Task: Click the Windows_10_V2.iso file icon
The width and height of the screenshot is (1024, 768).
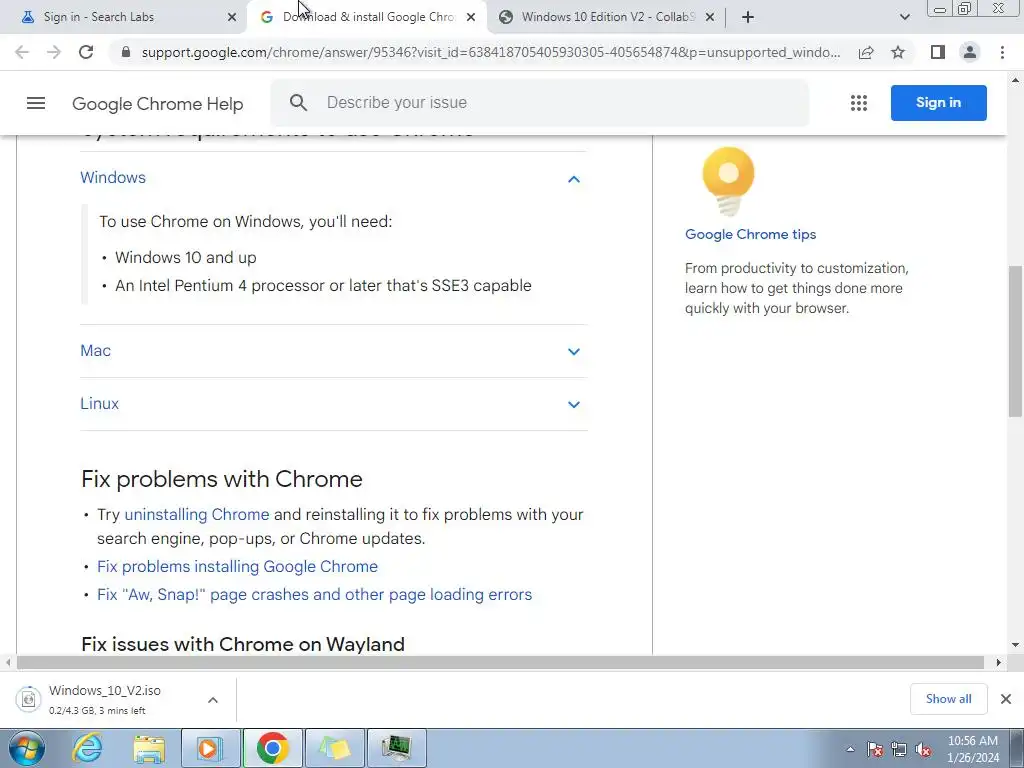Action: (x=28, y=699)
